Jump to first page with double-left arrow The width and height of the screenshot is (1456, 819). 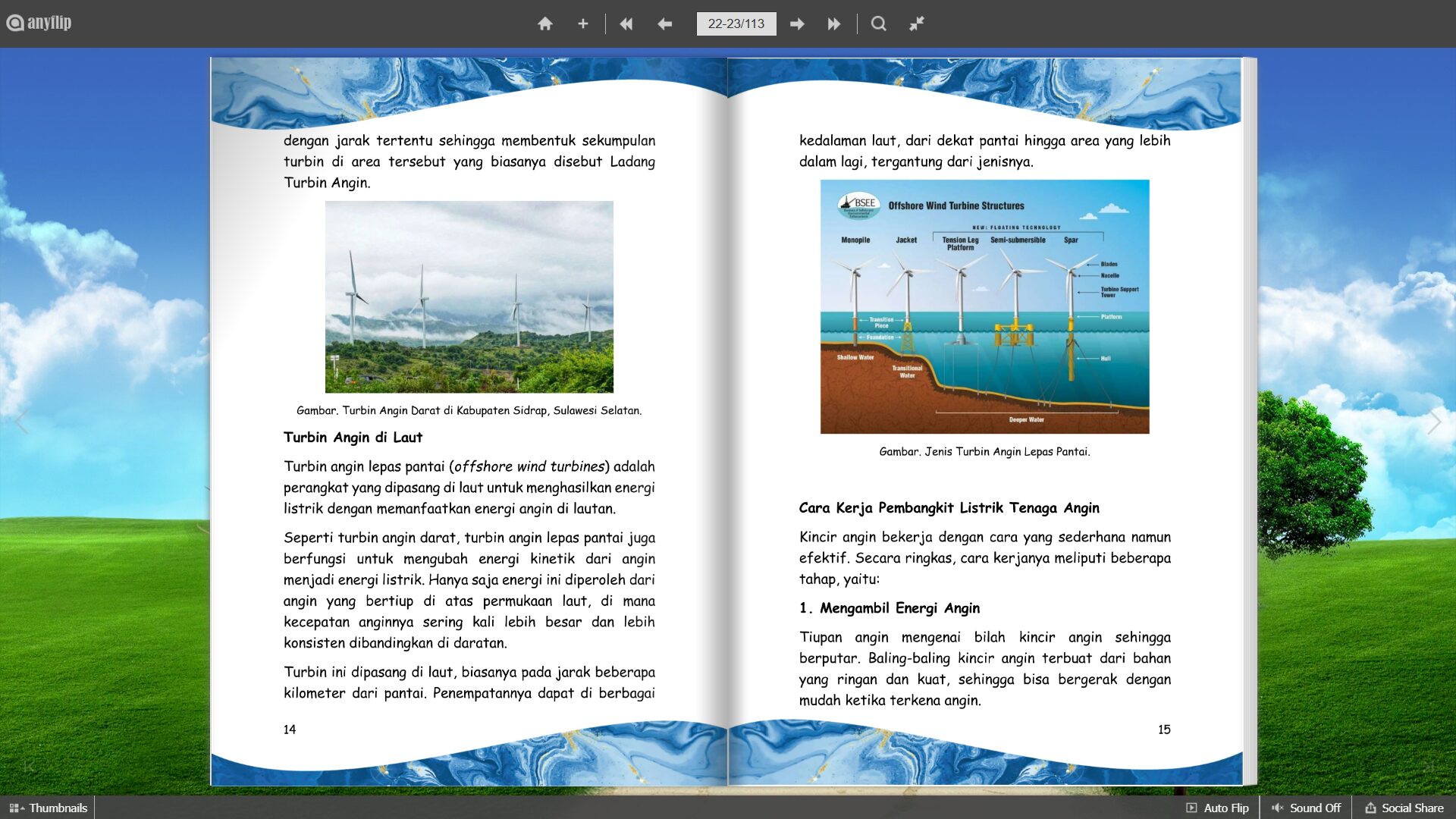(x=626, y=24)
